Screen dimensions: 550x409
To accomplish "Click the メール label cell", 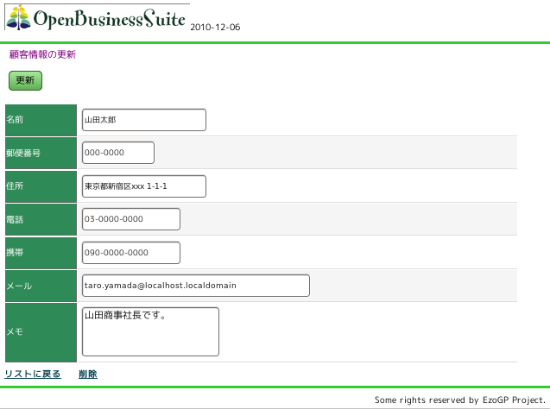I will [x=41, y=286].
